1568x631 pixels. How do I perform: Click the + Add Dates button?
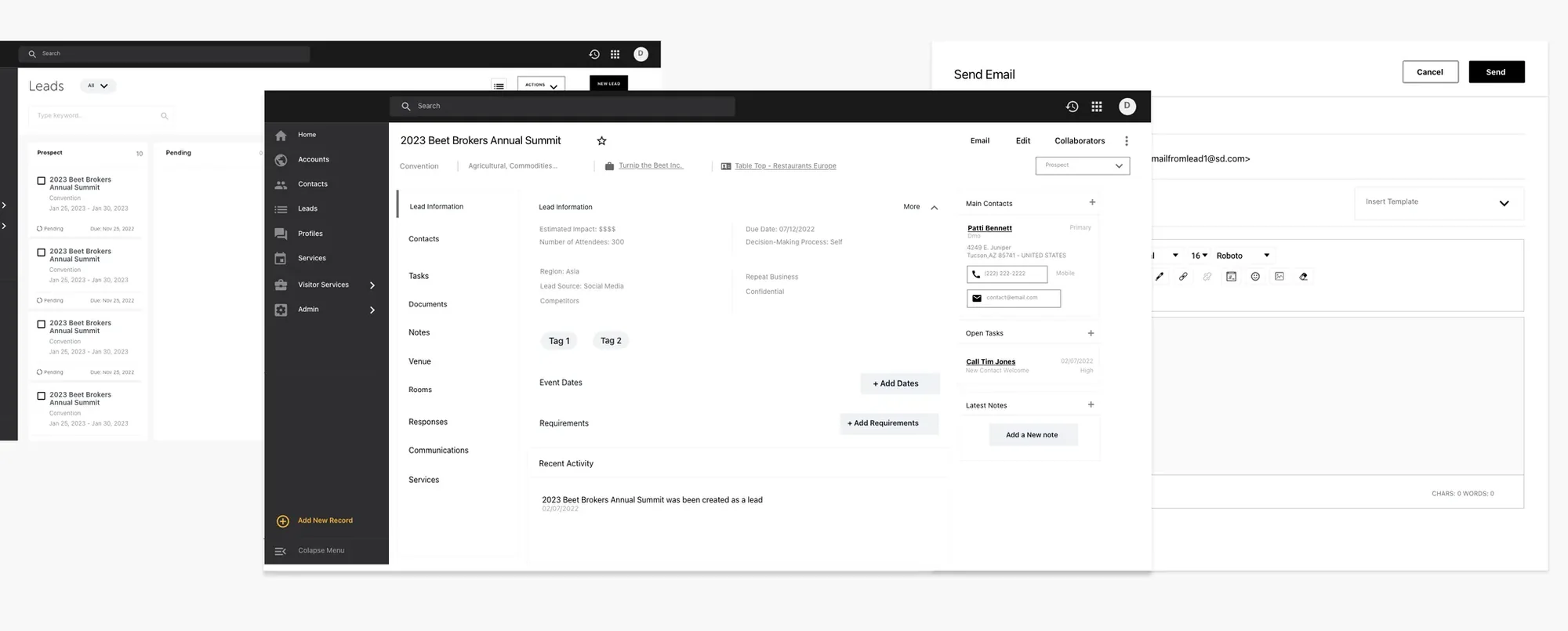(899, 383)
